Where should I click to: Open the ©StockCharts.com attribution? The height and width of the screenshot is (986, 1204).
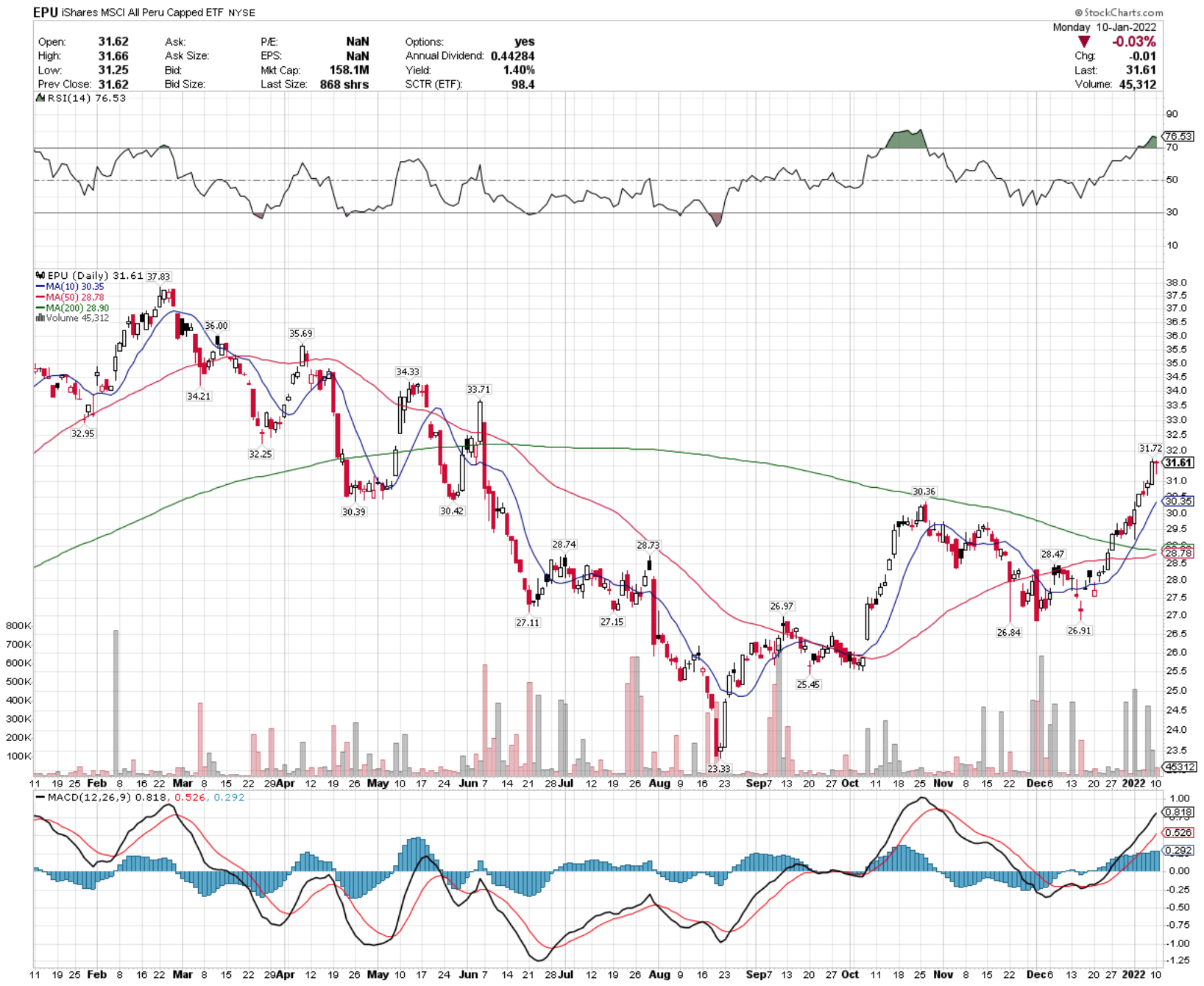(1119, 13)
